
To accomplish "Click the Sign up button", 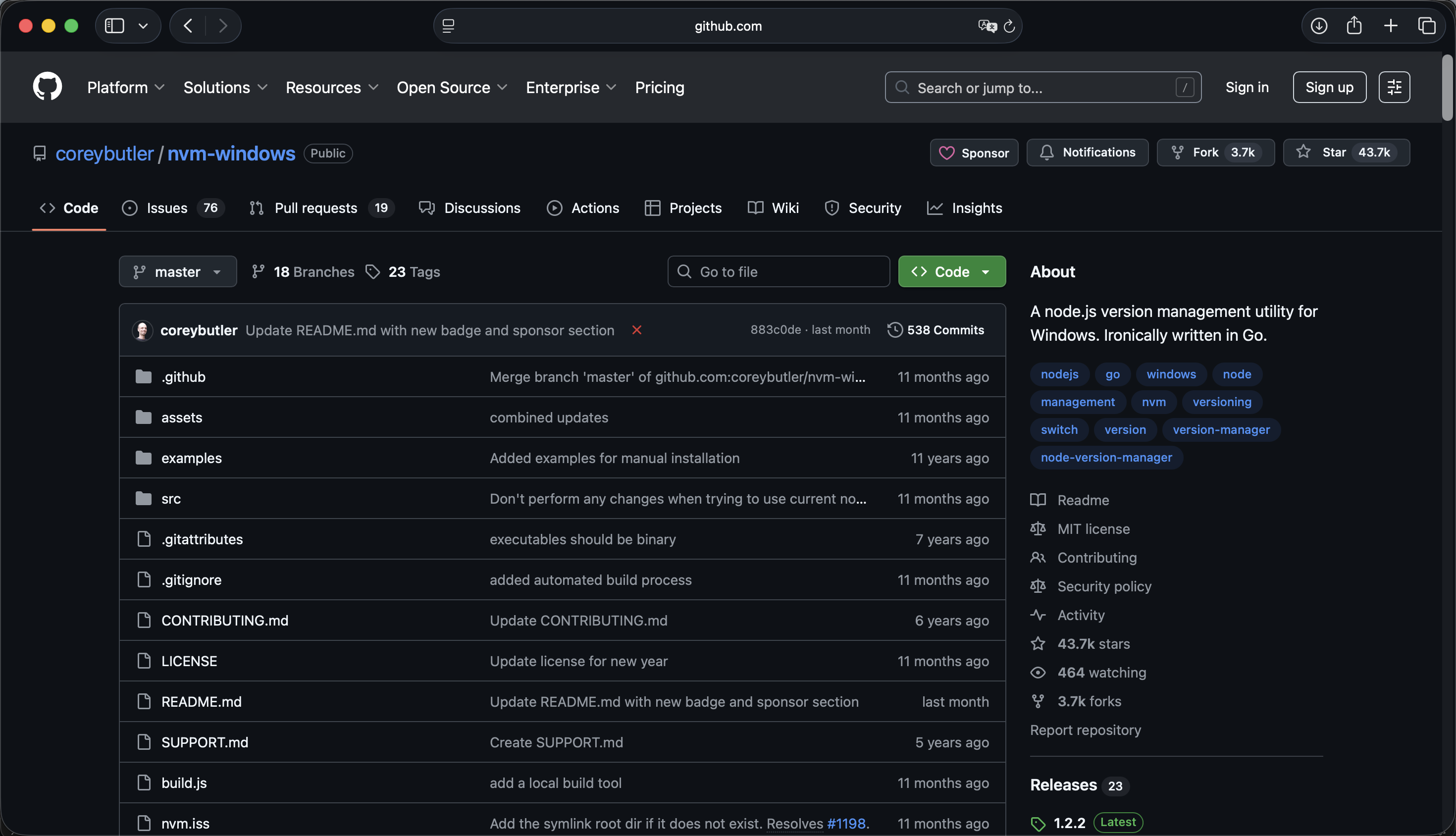I will coord(1329,87).
